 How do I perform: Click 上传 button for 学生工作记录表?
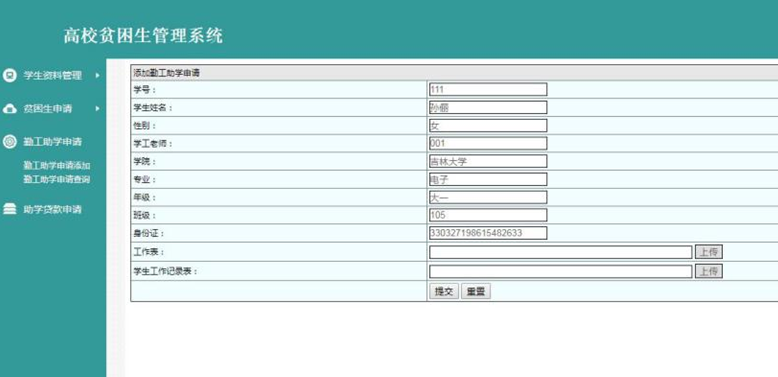pyautogui.click(x=709, y=271)
